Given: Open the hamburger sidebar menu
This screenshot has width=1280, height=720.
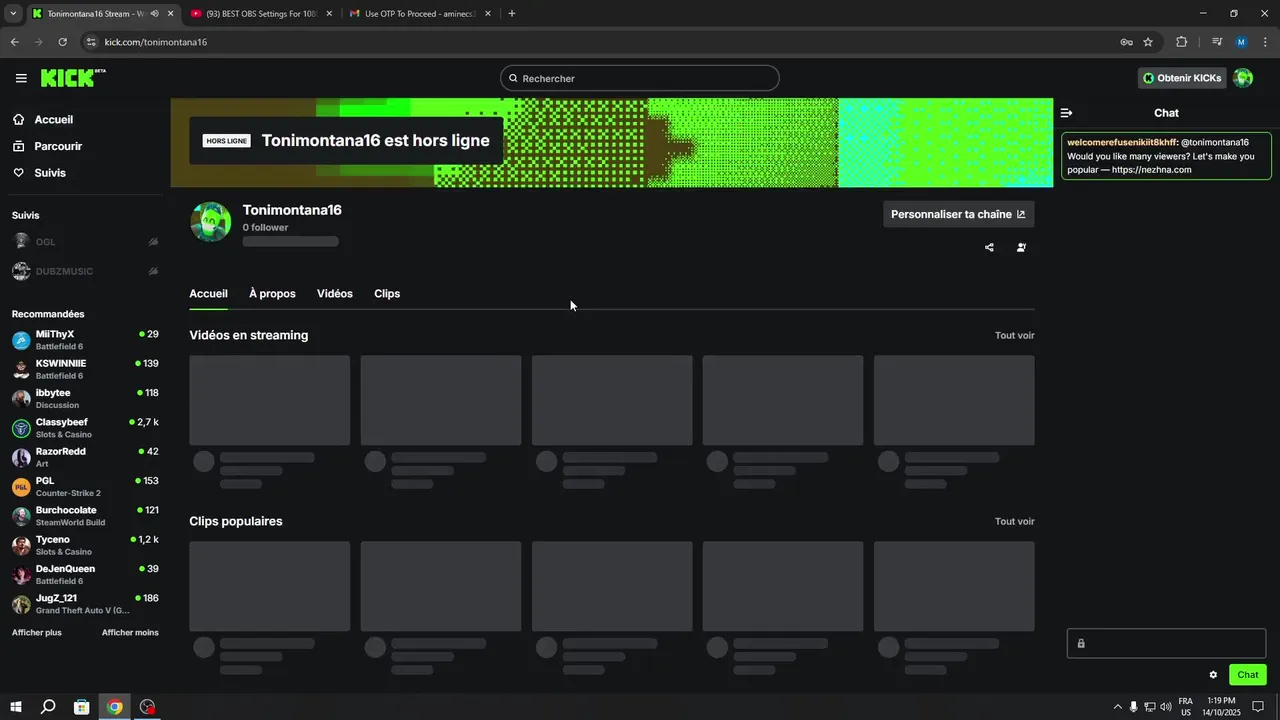Looking at the screenshot, I should point(21,78).
